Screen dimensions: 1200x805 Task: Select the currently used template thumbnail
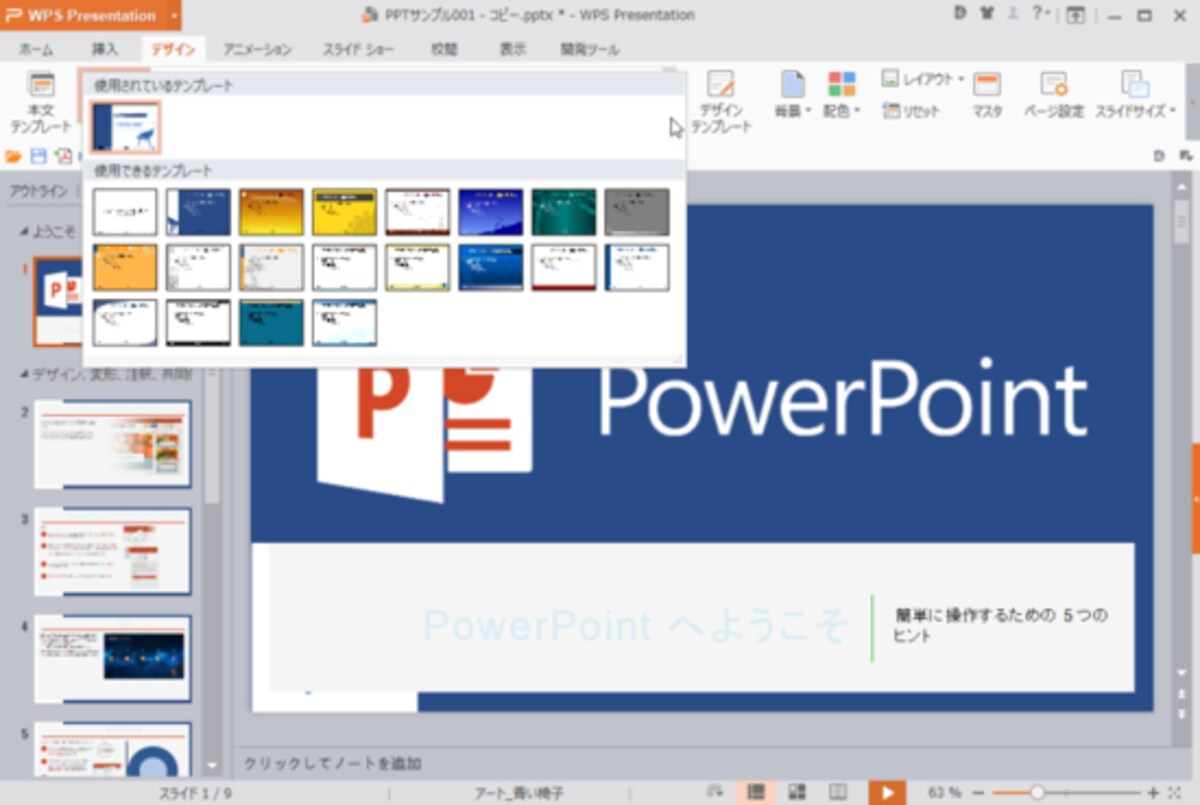coord(125,128)
